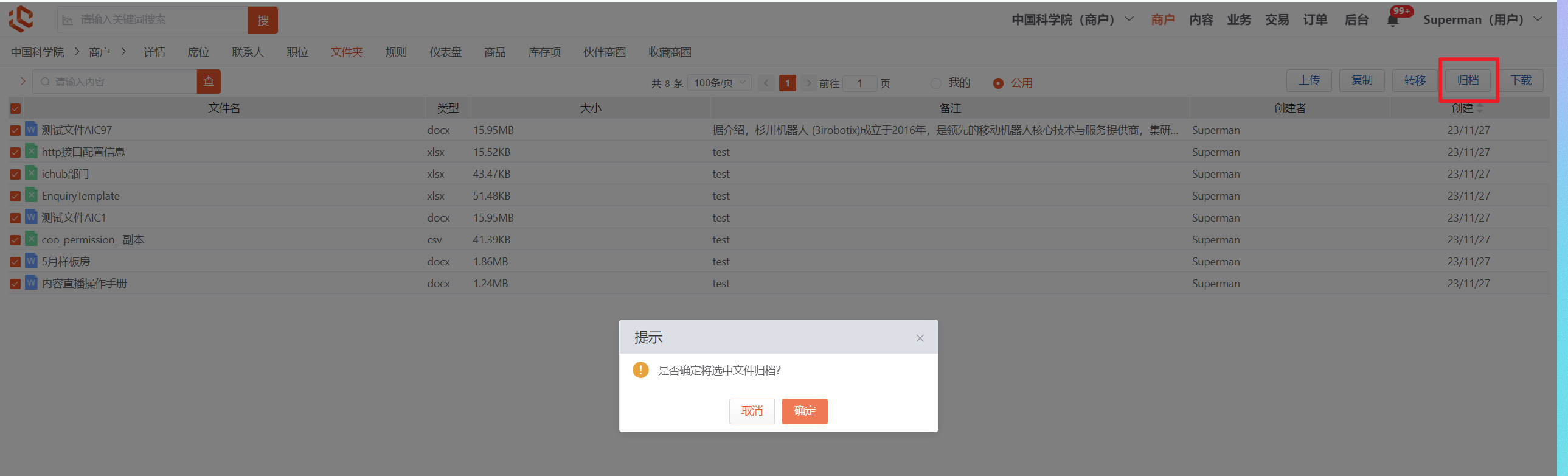Open the 文件夹 tab
This screenshot has height=476, width=1568.
(x=347, y=52)
